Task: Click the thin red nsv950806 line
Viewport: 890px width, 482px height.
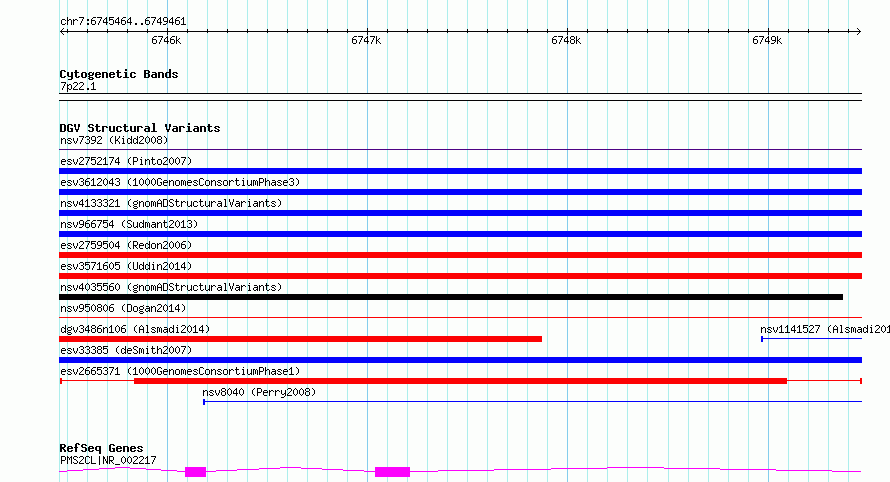Action: pos(460,318)
